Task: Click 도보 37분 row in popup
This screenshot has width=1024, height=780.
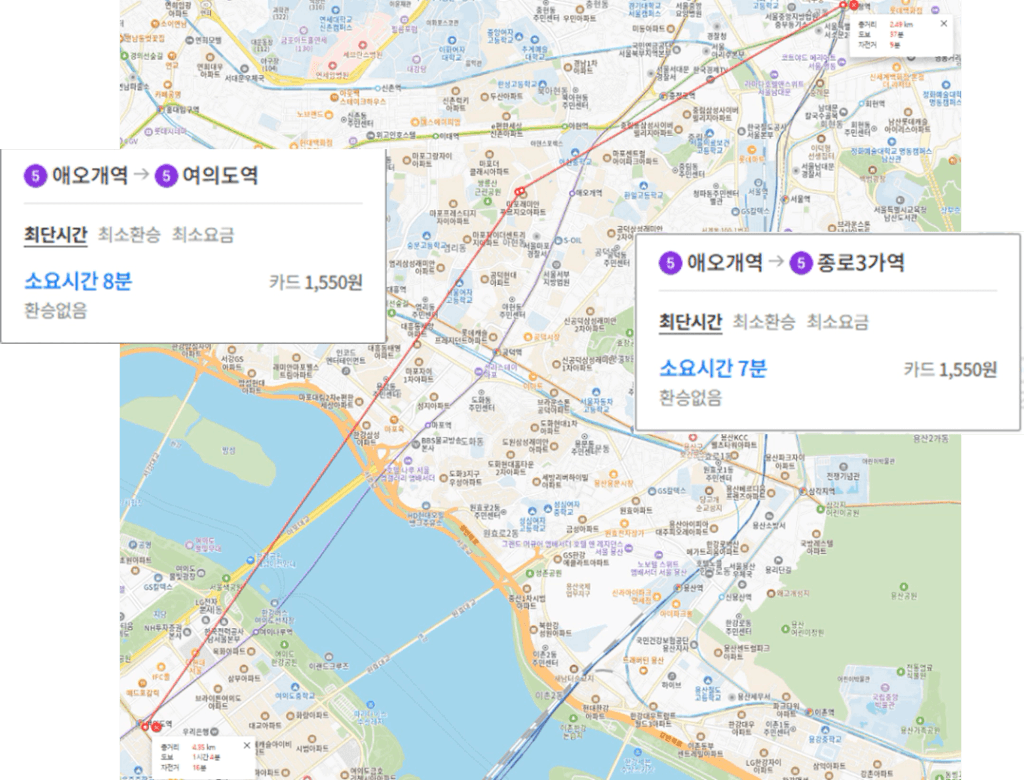Action: tap(881, 35)
